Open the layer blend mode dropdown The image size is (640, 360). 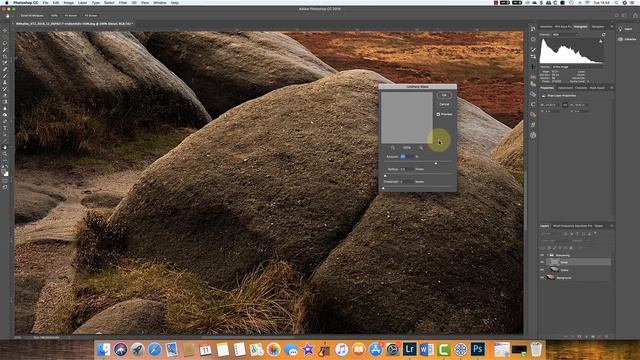click(x=555, y=241)
